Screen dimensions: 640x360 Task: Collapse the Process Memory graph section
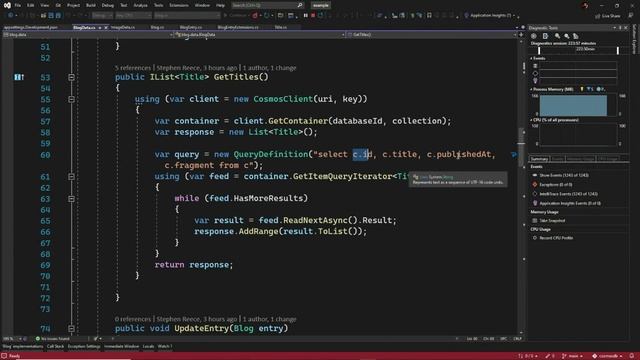click(531, 89)
